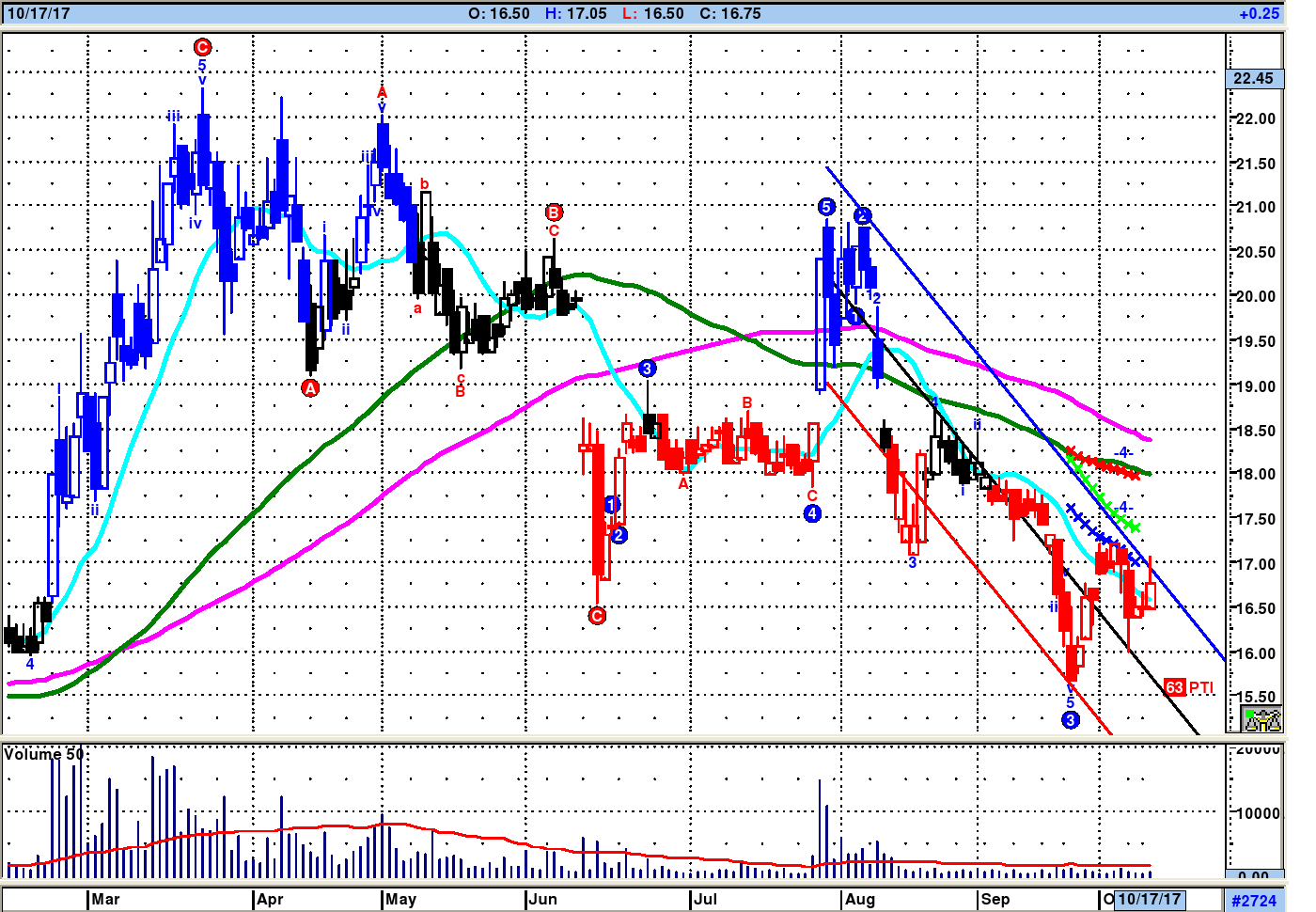Click blue circled 5 at late July peak
The height and width of the screenshot is (912, 1316).
[x=825, y=207]
